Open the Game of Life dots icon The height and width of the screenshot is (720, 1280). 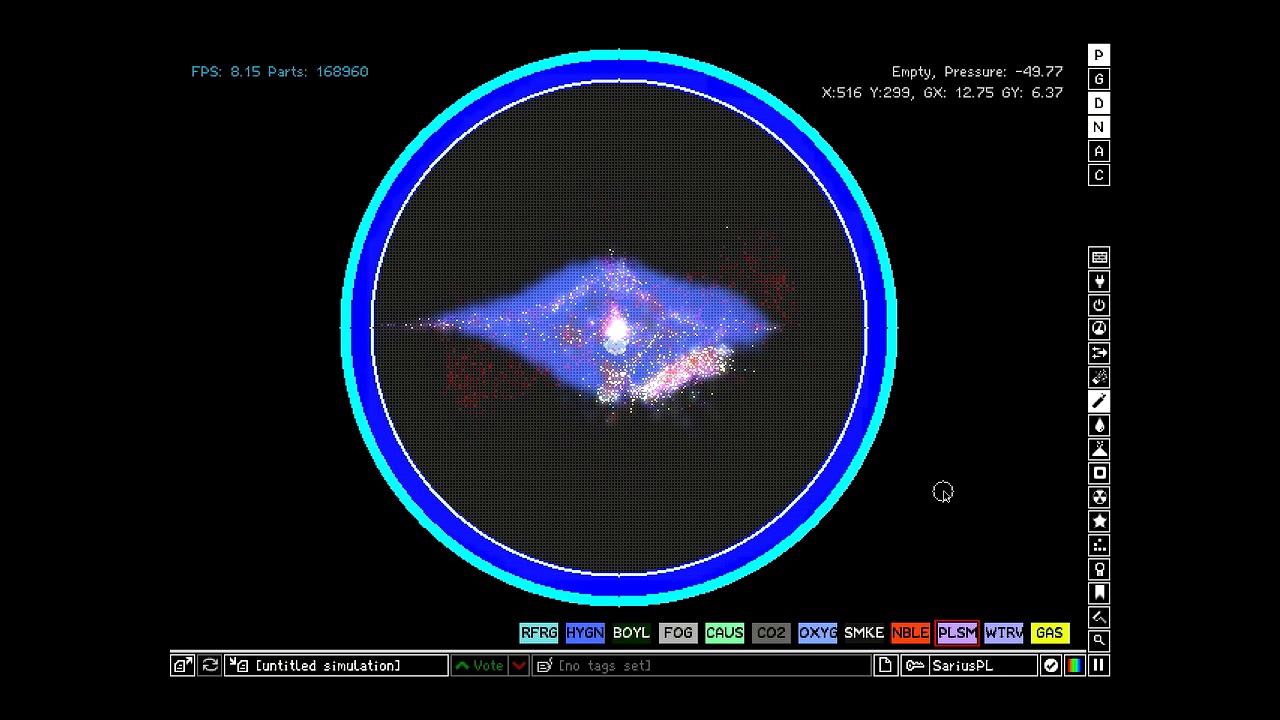[x=1099, y=546]
